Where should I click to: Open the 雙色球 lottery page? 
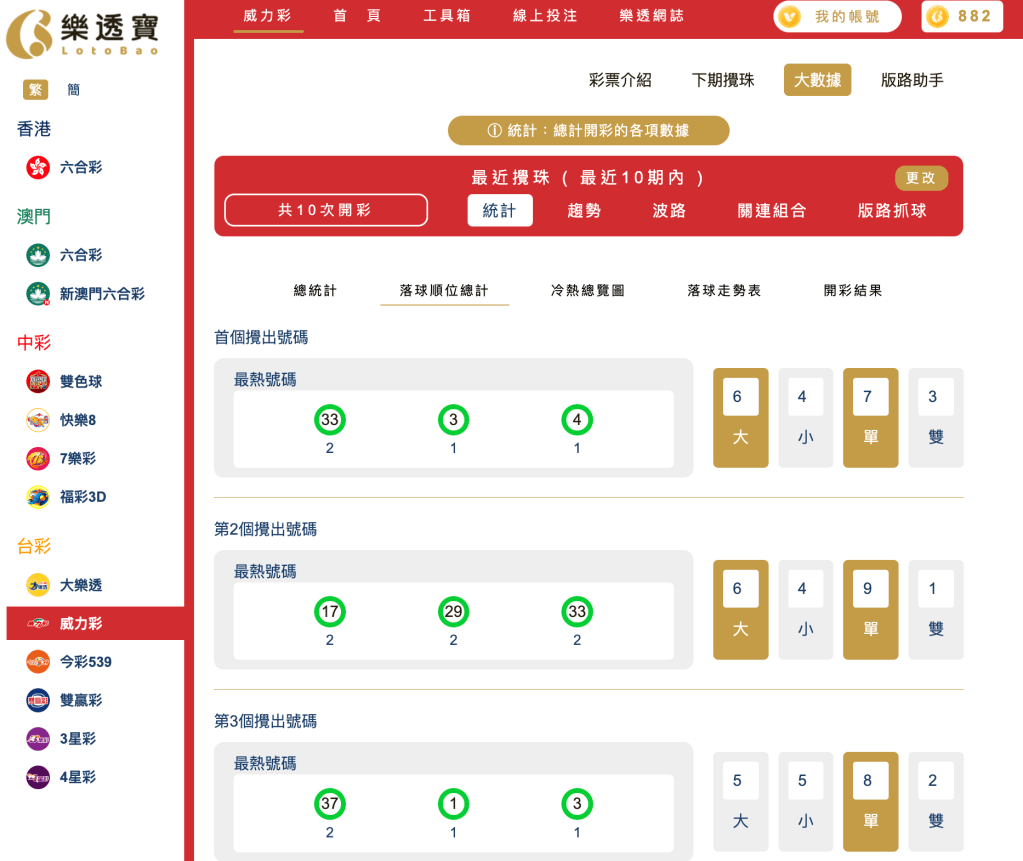pos(37,381)
